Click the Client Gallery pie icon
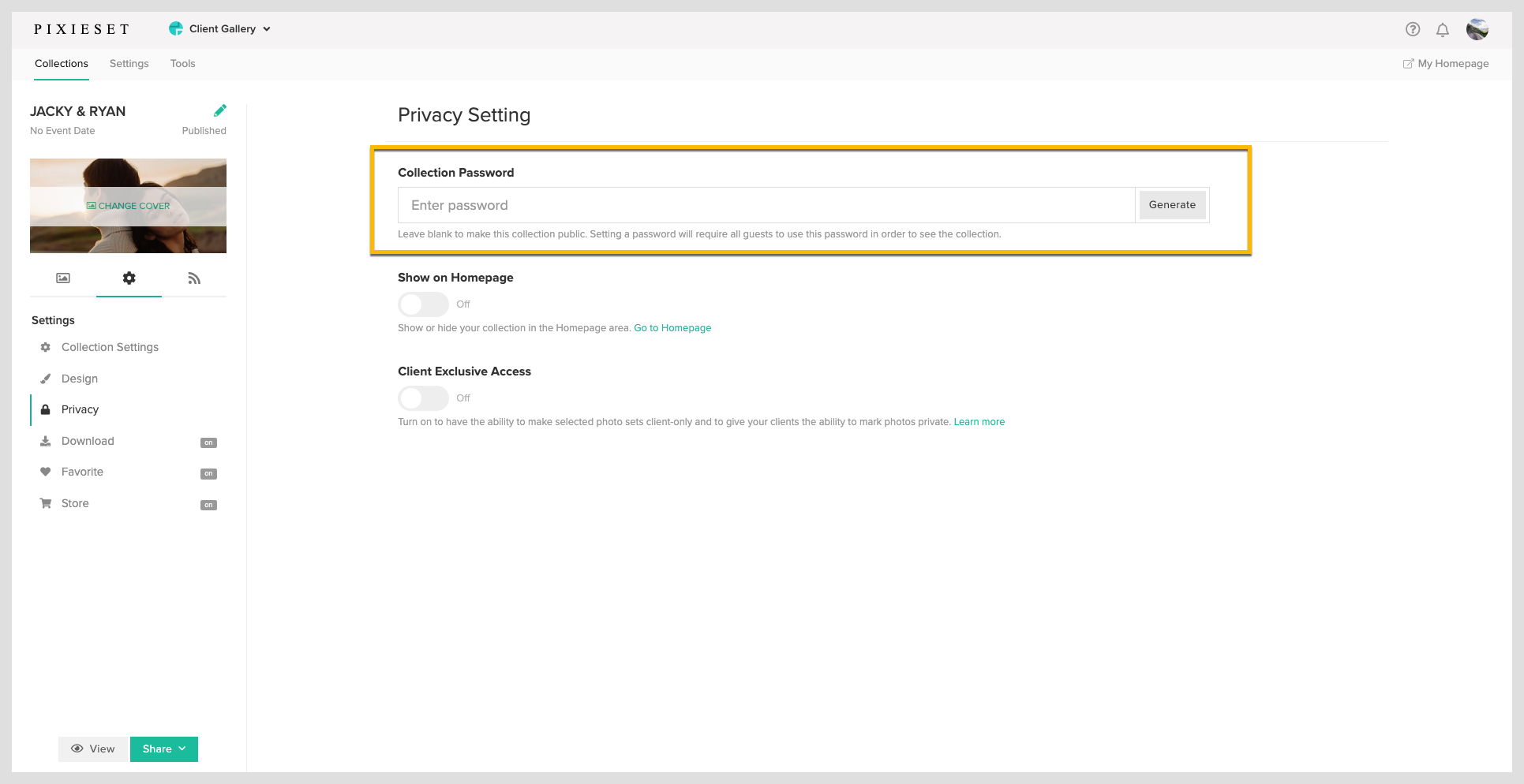 [x=176, y=29]
